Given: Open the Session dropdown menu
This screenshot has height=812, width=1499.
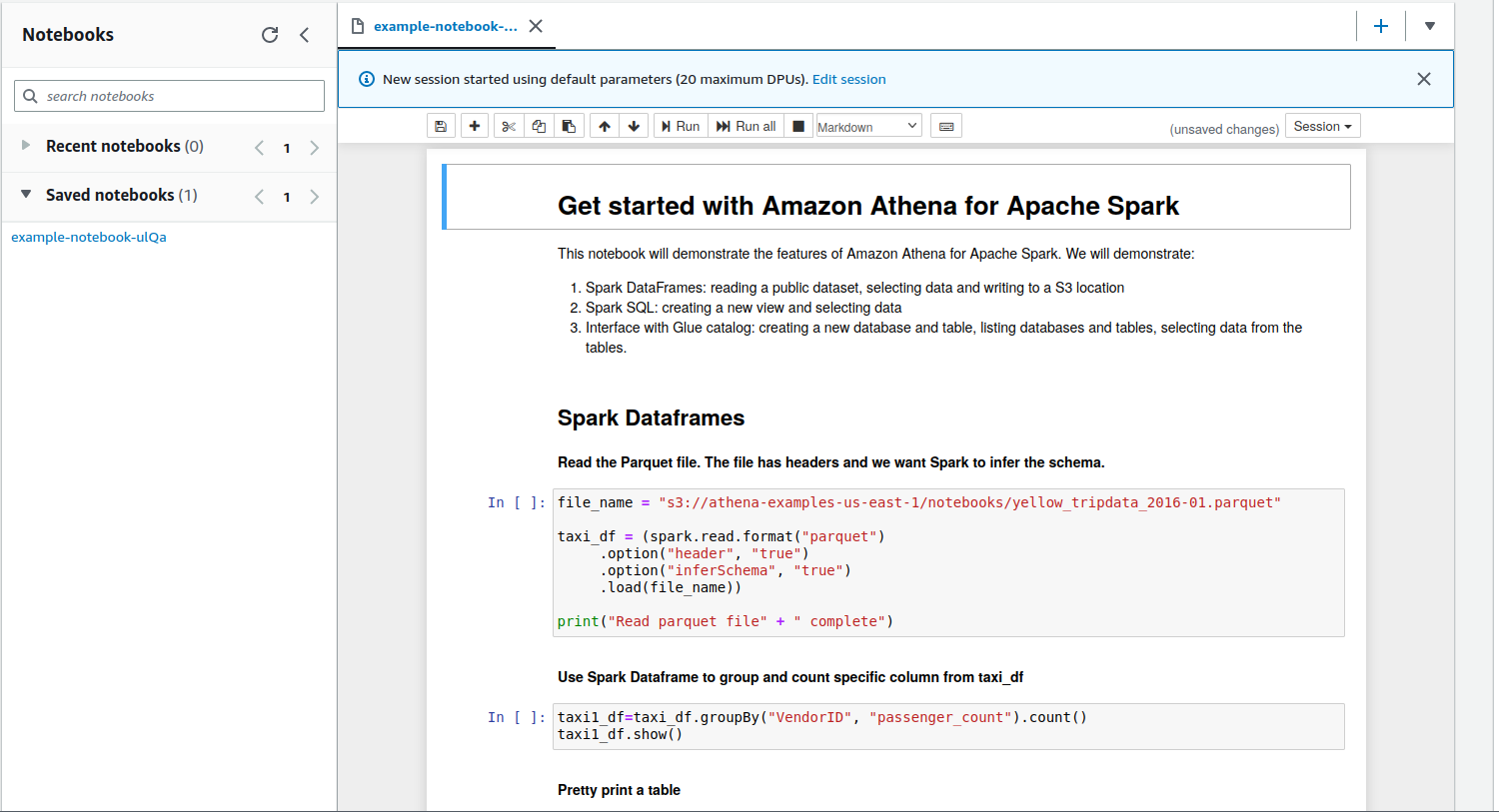Looking at the screenshot, I should point(1322,127).
